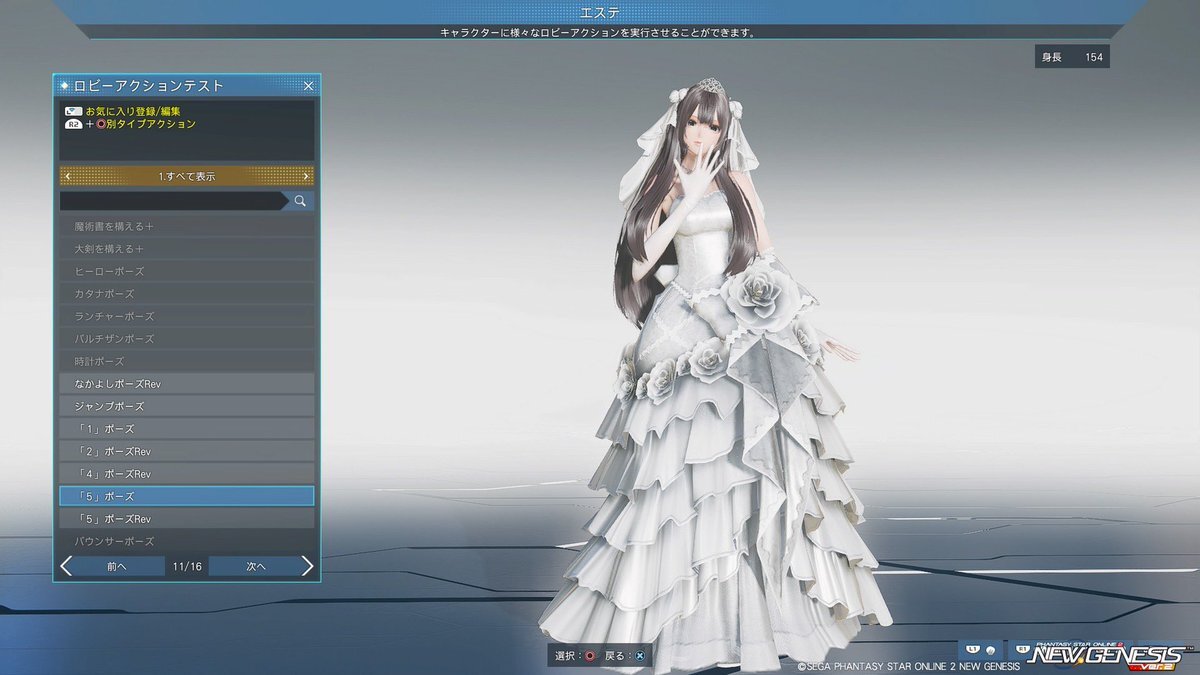The width and height of the screenshot is (1200, 675).
Task: Click the right chevron page arrow
Action: coord(307,566)
